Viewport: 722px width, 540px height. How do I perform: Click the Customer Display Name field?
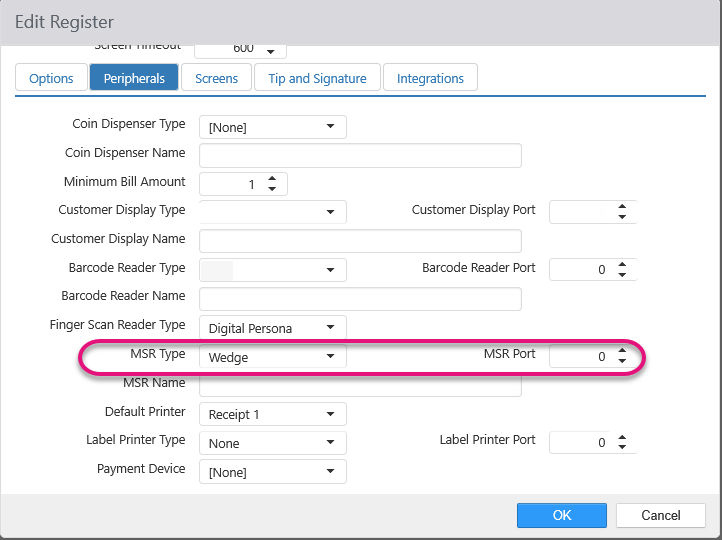360,241
